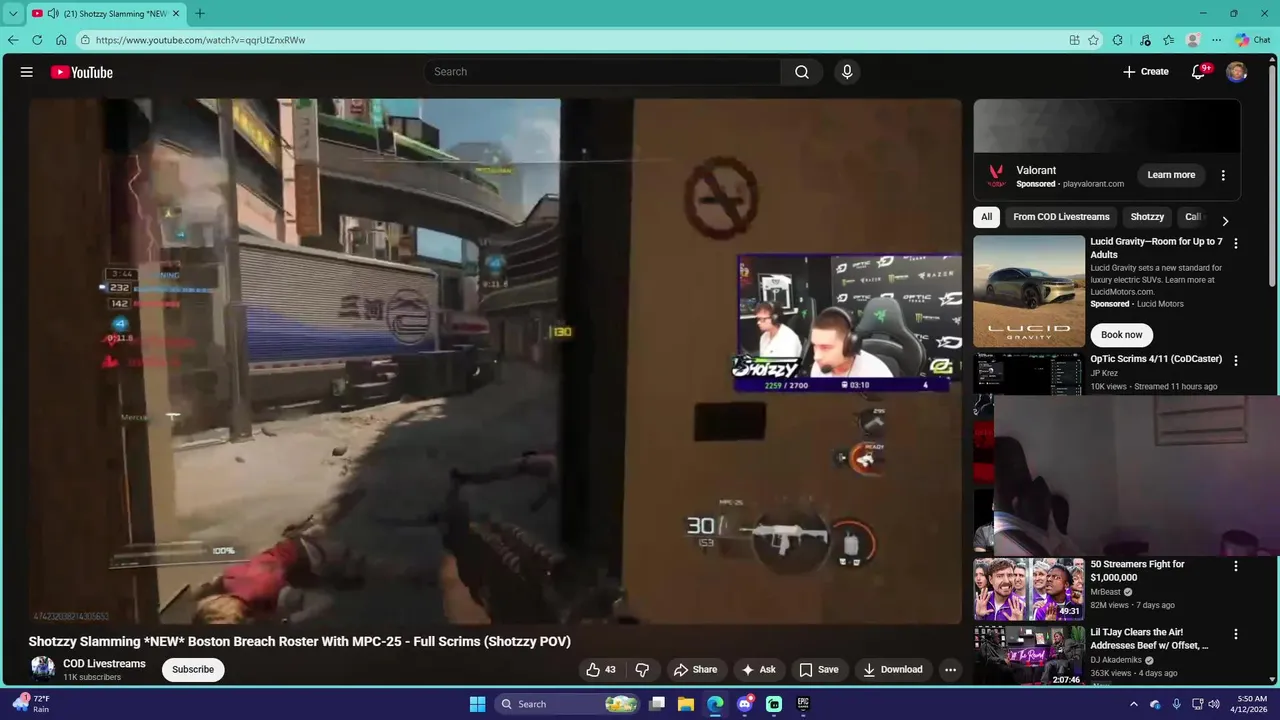Open Discord from the taskbar
Viewport: 1280px width, 720px height.
(x=745, y=704)
